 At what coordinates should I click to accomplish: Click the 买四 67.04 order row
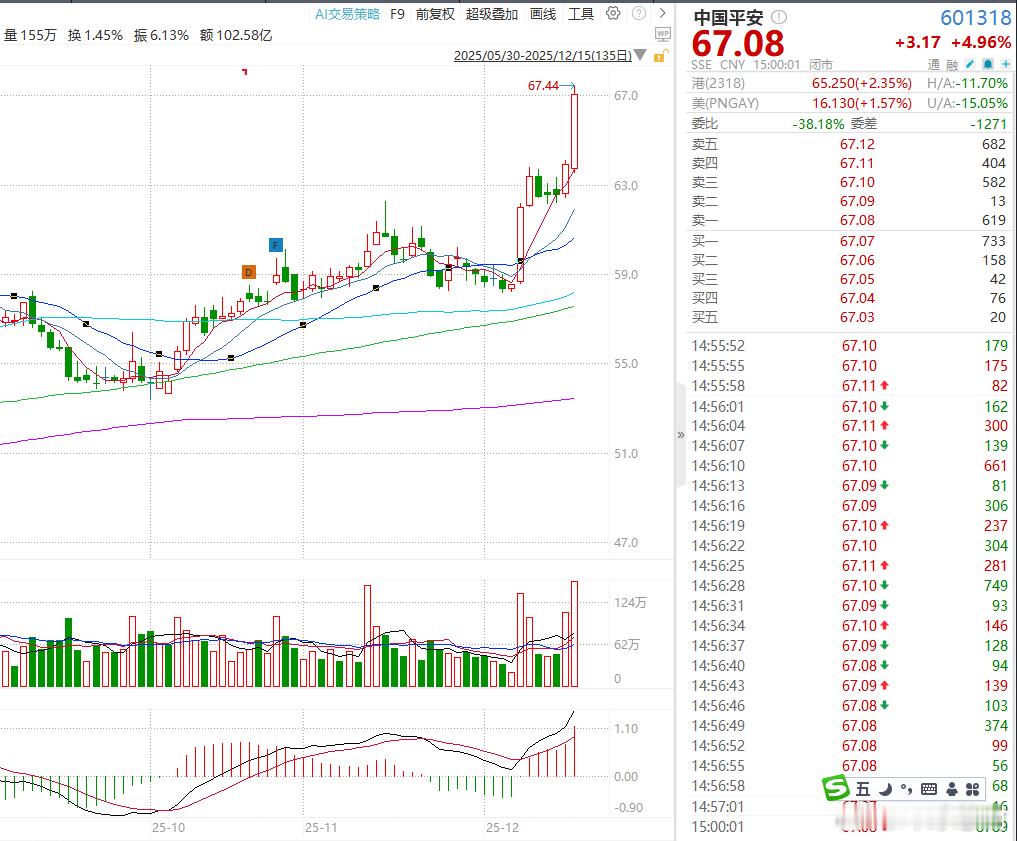[x=849, y=298]
